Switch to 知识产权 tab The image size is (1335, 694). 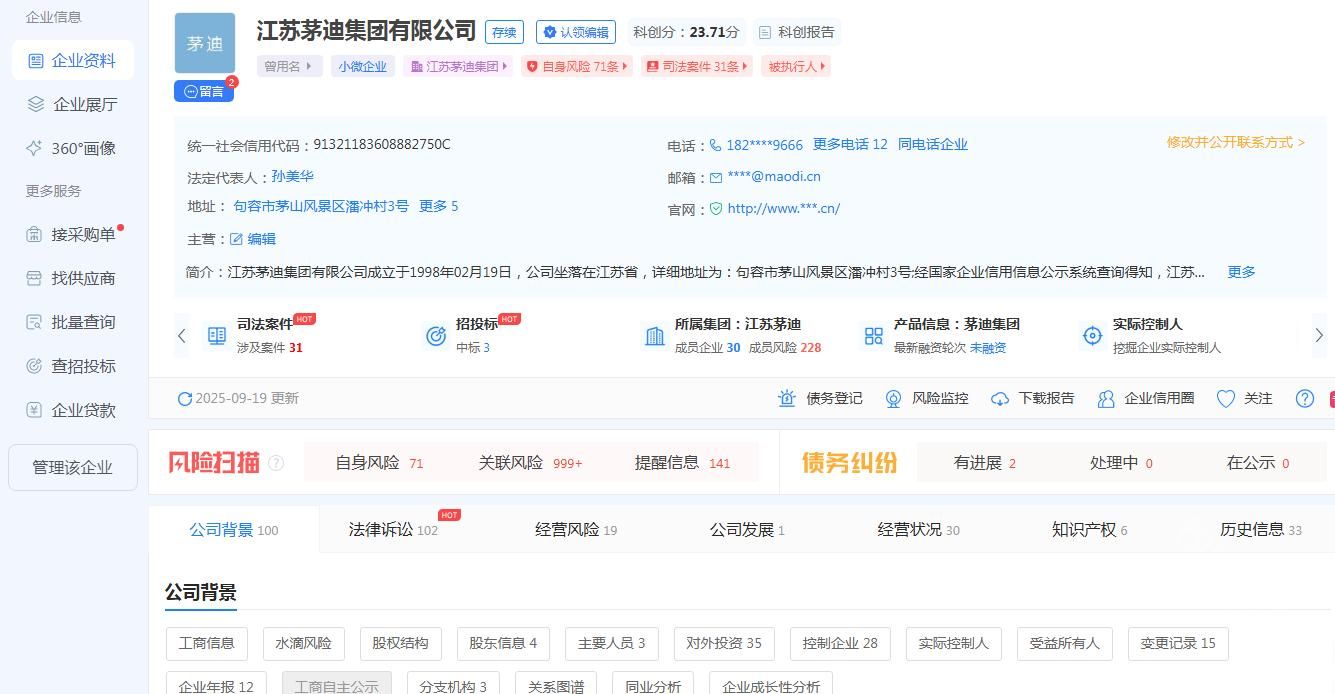(1089, 530)
